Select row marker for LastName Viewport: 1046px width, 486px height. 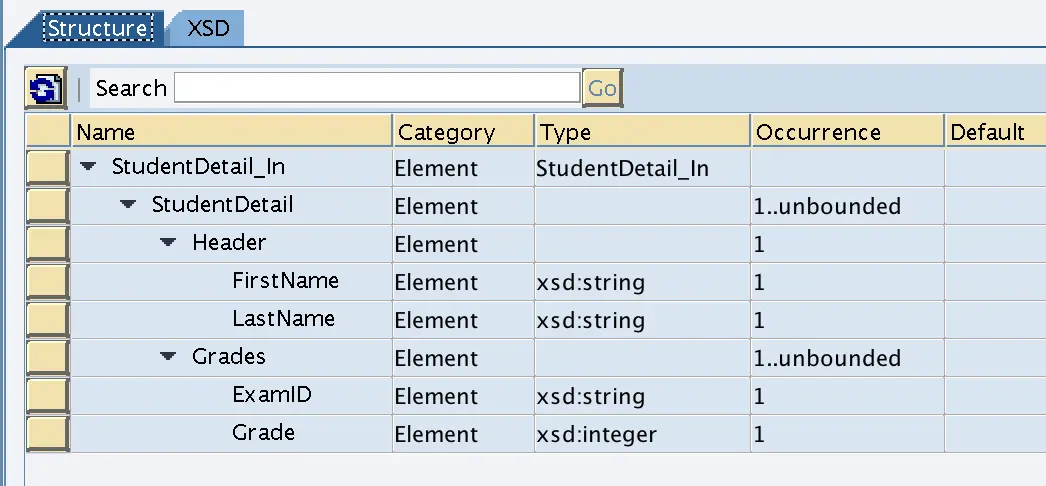pyautogui.click(x=47, y=319)
